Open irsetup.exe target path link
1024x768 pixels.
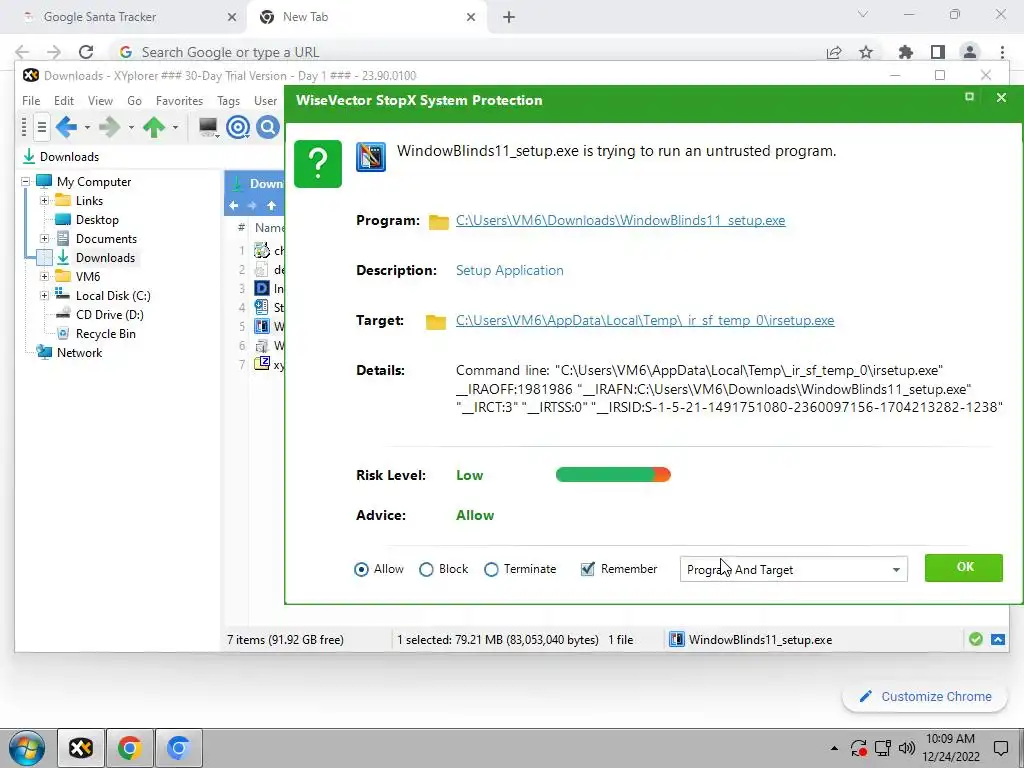(x=645, y=321)
